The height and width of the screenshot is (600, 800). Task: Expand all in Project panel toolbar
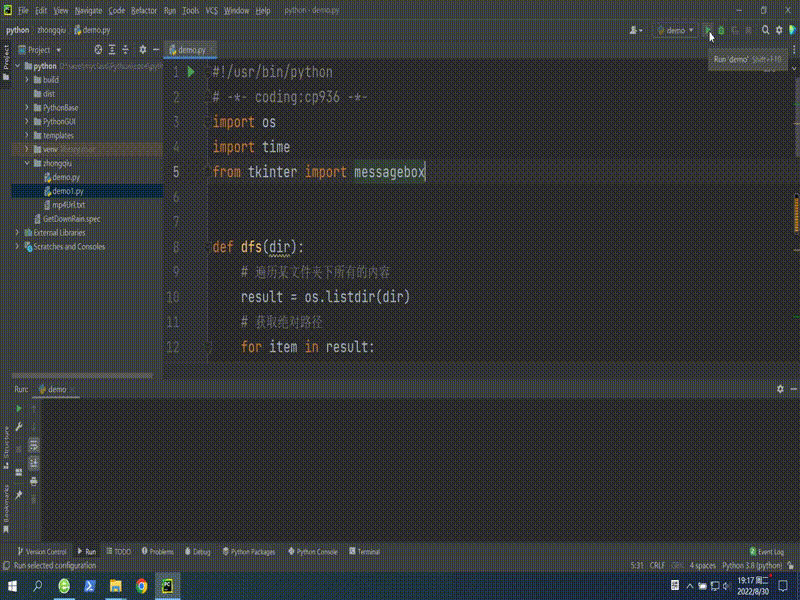[112, 49]
